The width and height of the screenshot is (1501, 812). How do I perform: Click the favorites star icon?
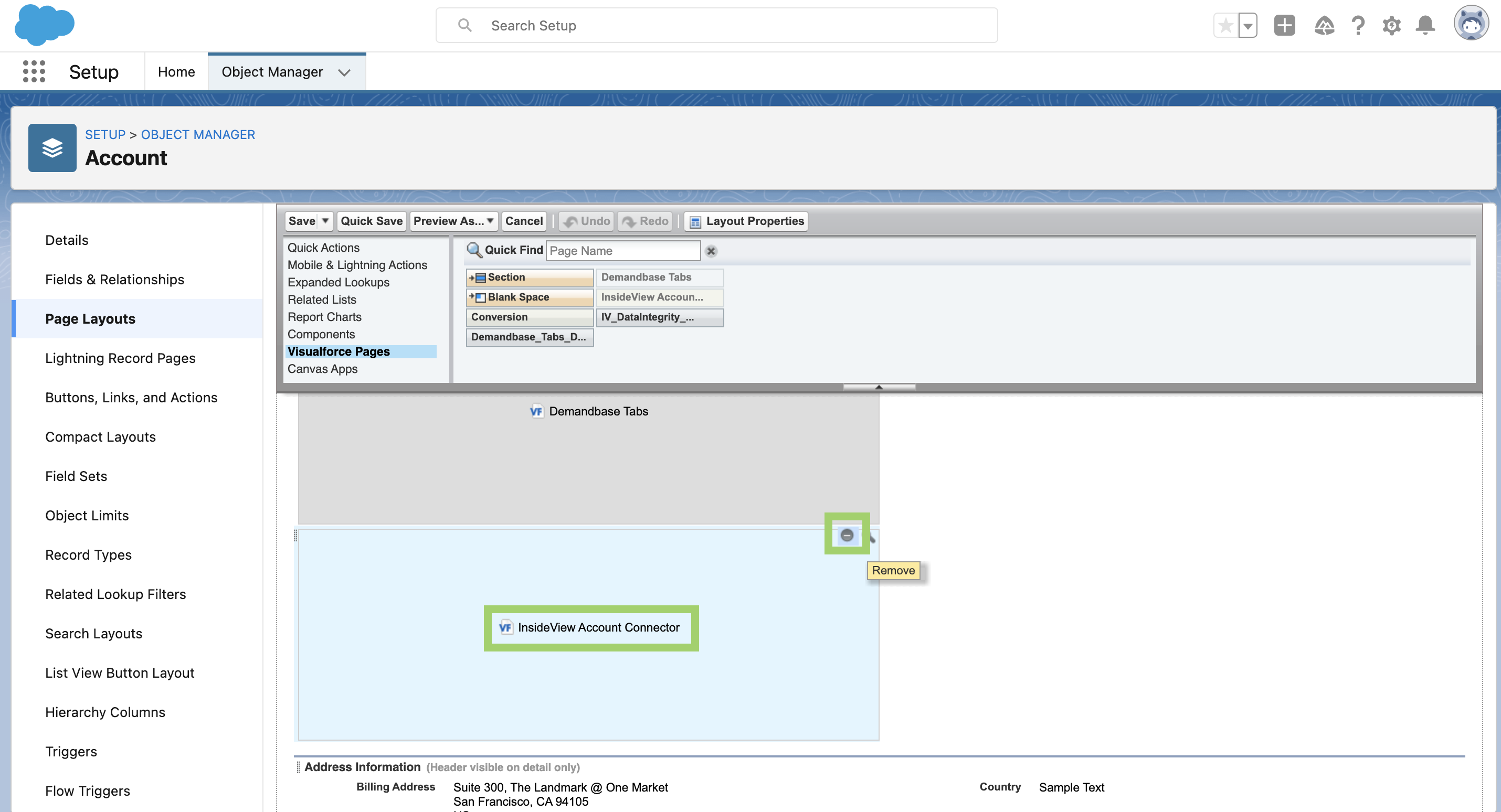click(1225, 26)
